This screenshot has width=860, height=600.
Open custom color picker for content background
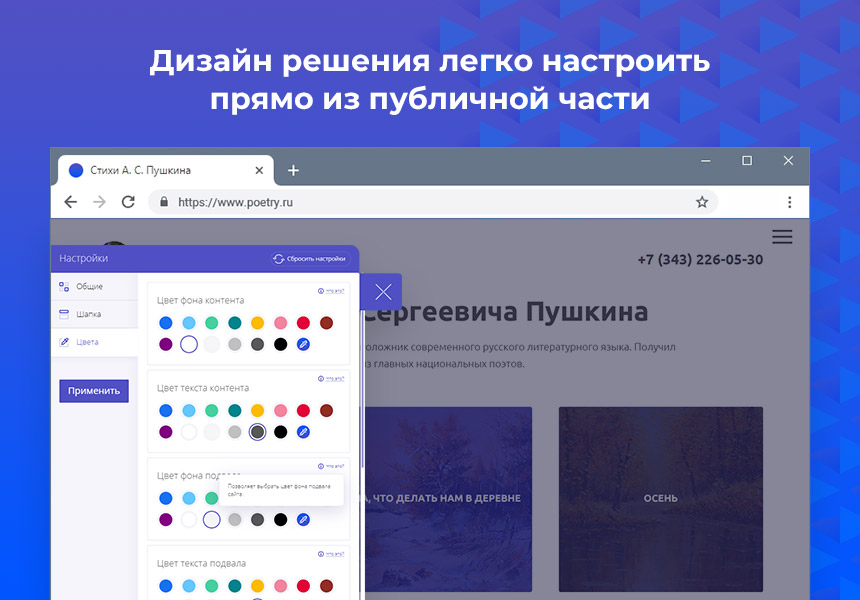tap(303, 344)
